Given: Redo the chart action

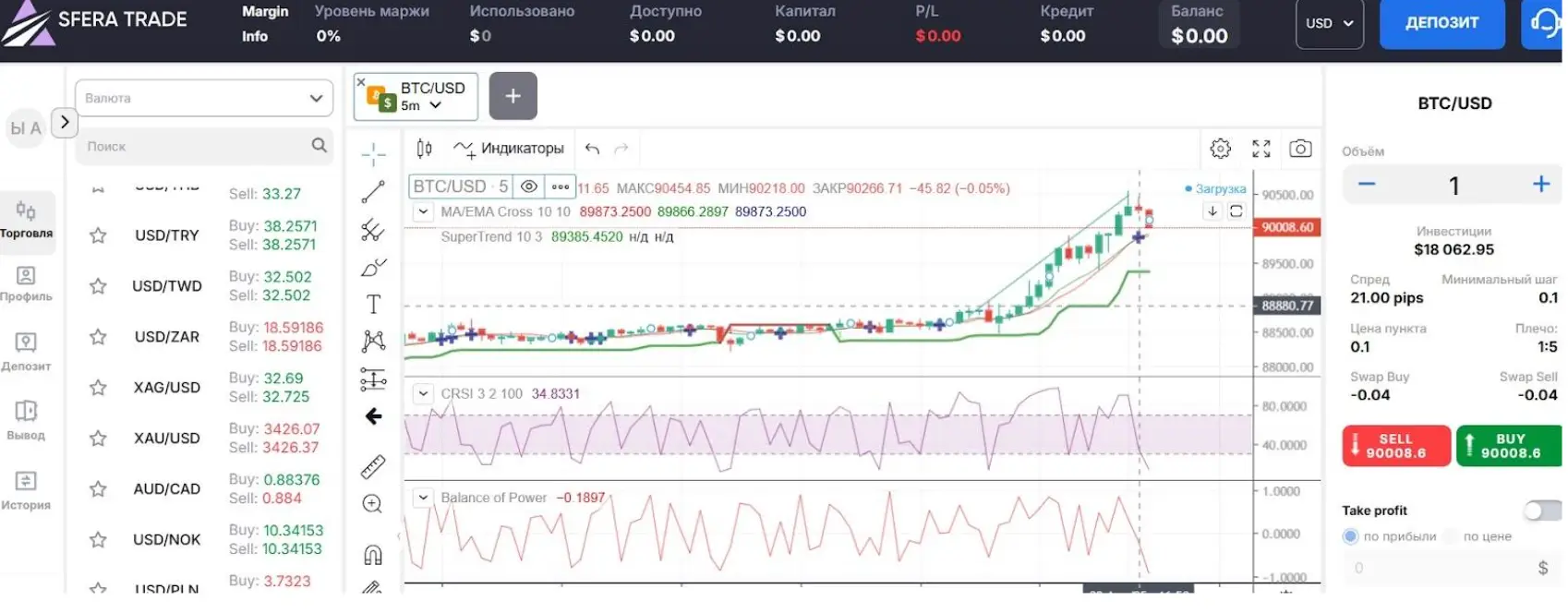Looking at the screenshot, I should pos(621,149).
